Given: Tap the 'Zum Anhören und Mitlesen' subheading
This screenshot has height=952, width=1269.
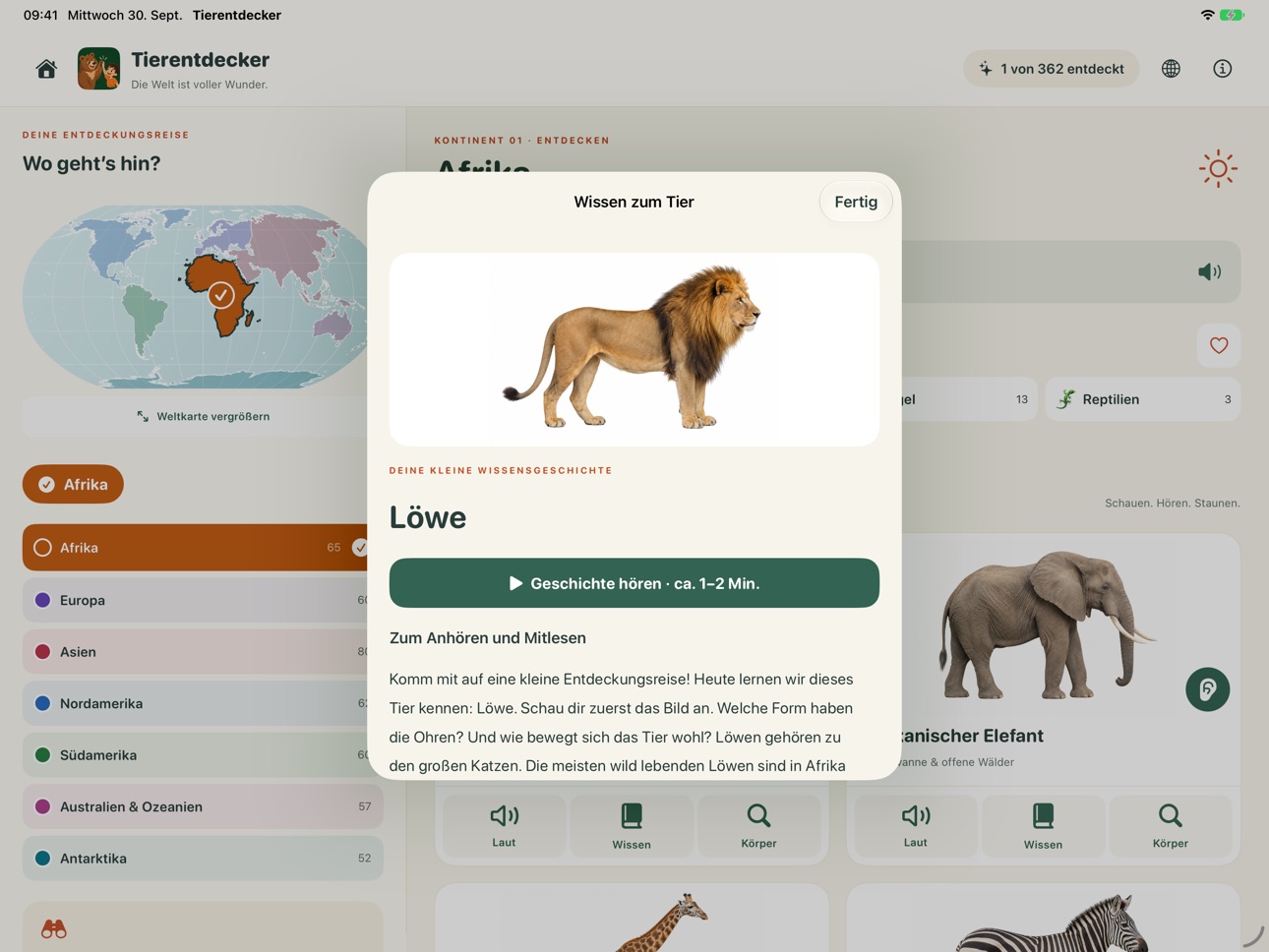Looking at the screenshot, I should point(488,638).
